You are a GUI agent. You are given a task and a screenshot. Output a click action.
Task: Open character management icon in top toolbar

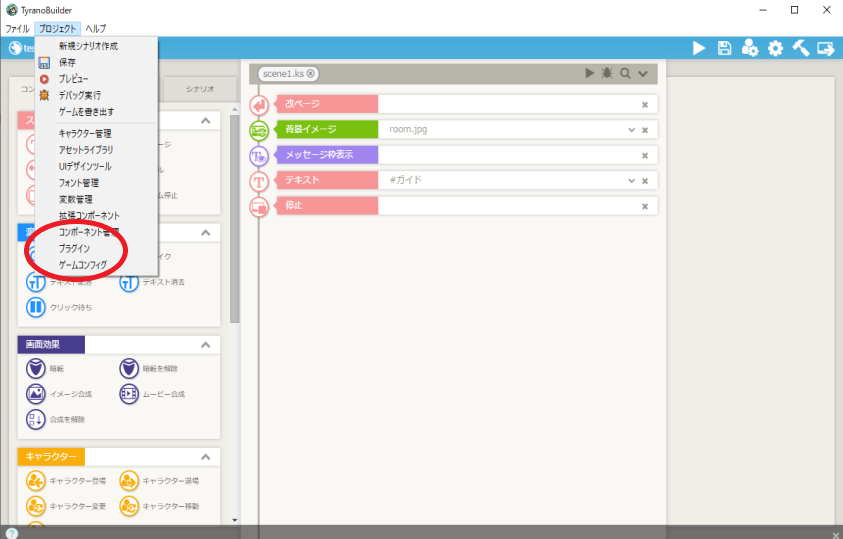749,48
